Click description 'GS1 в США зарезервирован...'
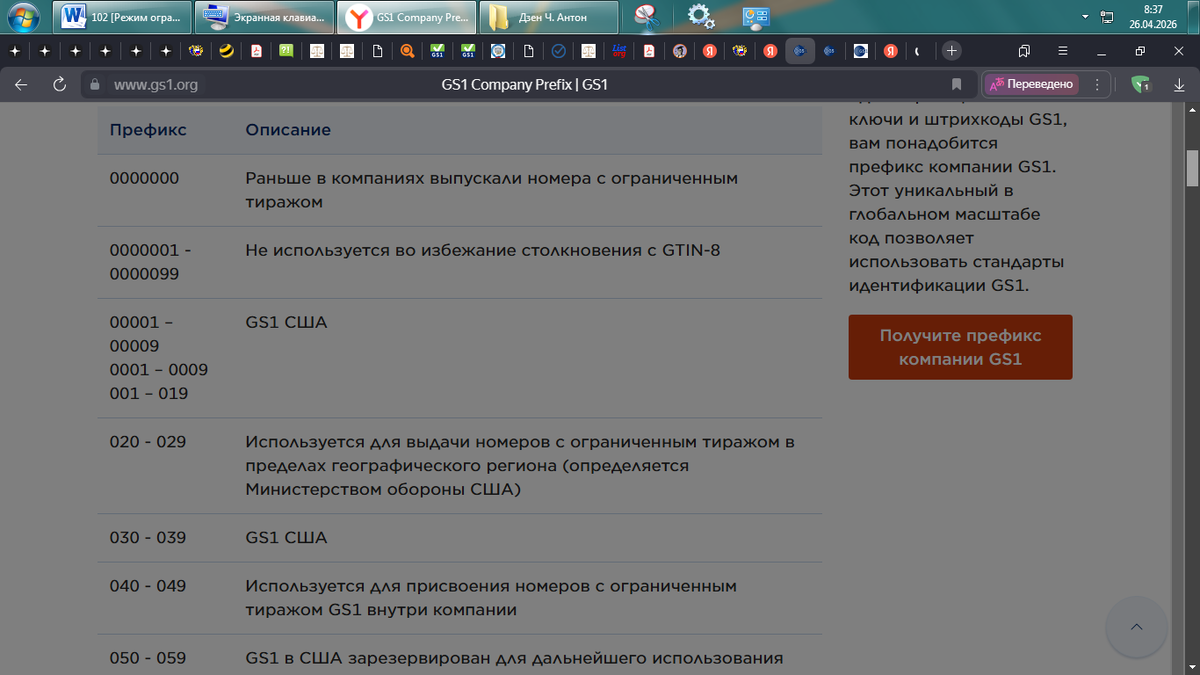 coord(514,658)
